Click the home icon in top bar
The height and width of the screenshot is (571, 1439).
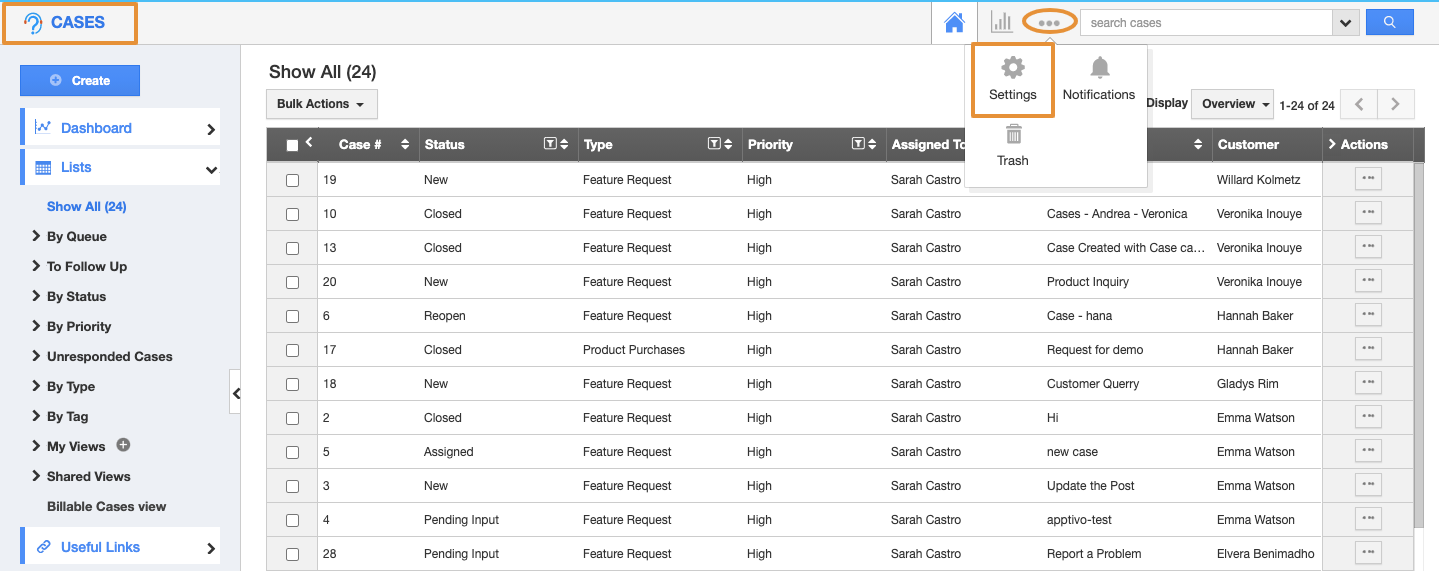pos(954,22)
